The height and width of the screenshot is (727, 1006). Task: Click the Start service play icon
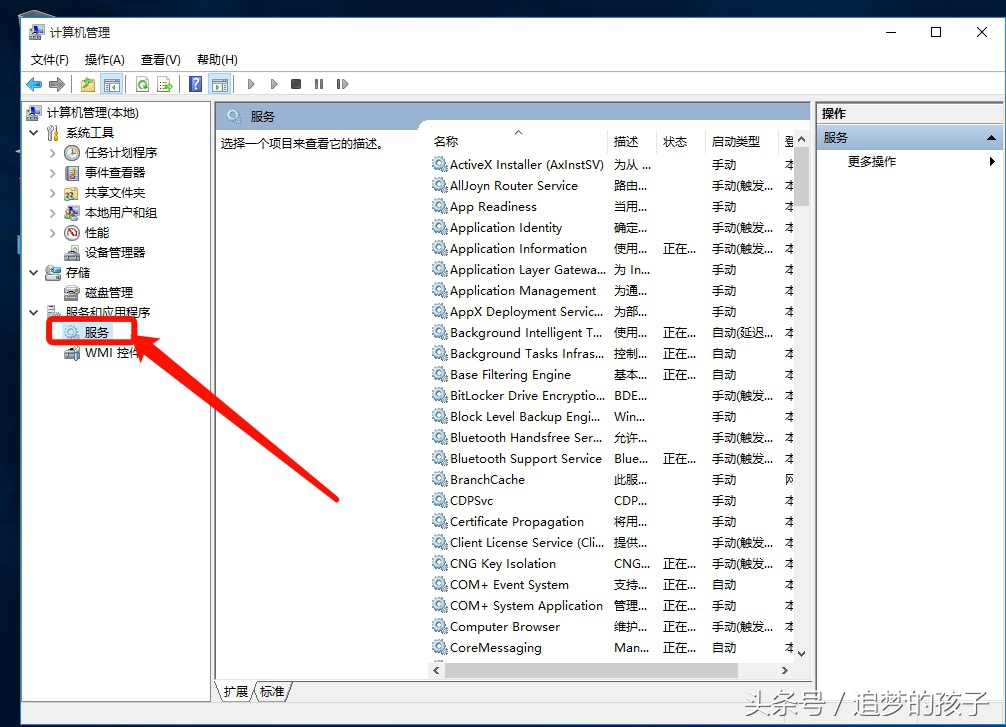251,84
